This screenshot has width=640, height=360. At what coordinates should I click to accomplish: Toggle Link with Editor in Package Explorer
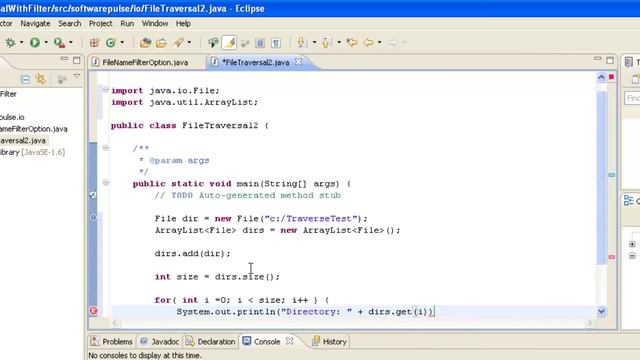click(x=41, y=79)
